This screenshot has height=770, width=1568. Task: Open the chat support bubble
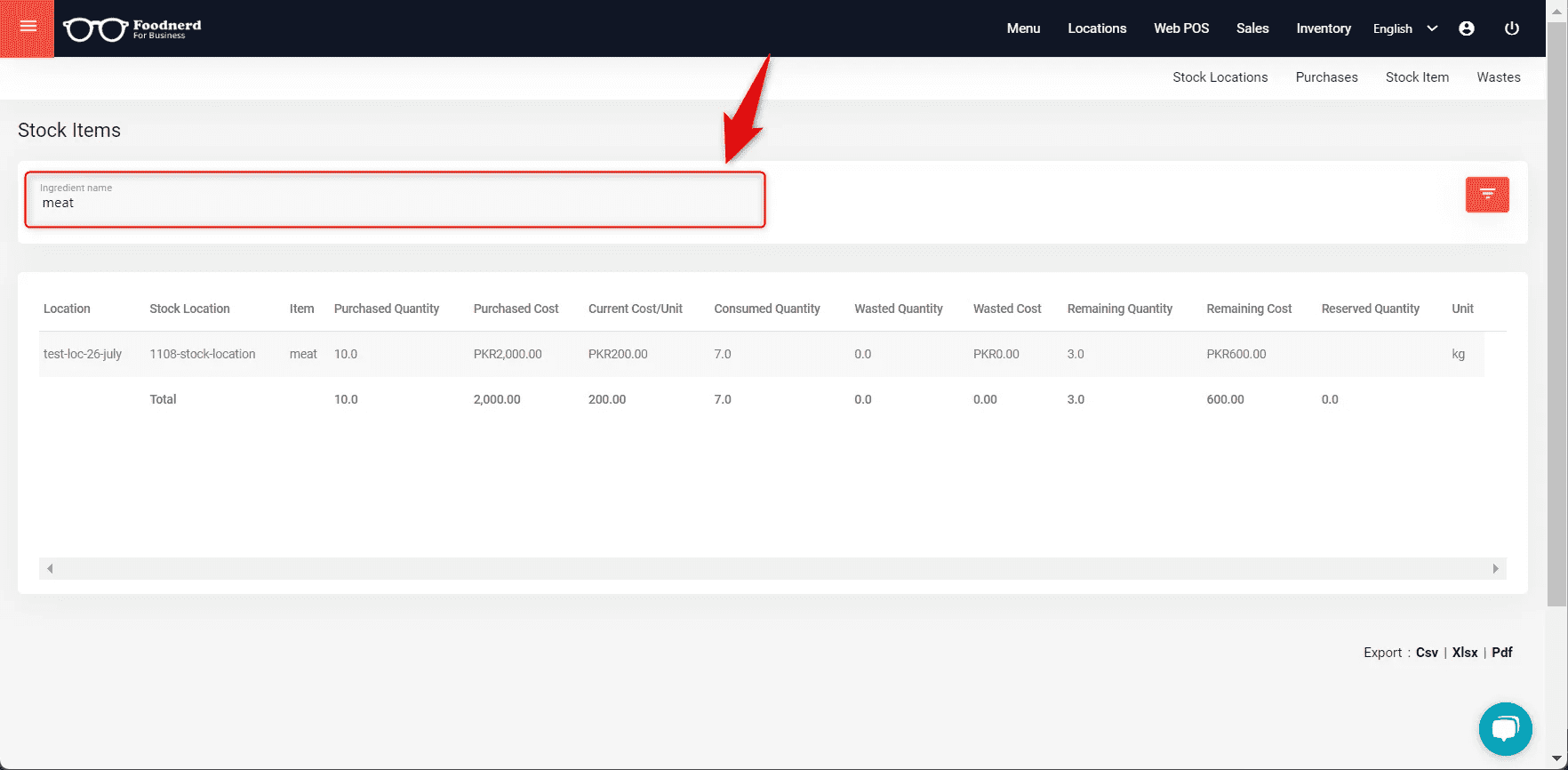(1505, 729)
